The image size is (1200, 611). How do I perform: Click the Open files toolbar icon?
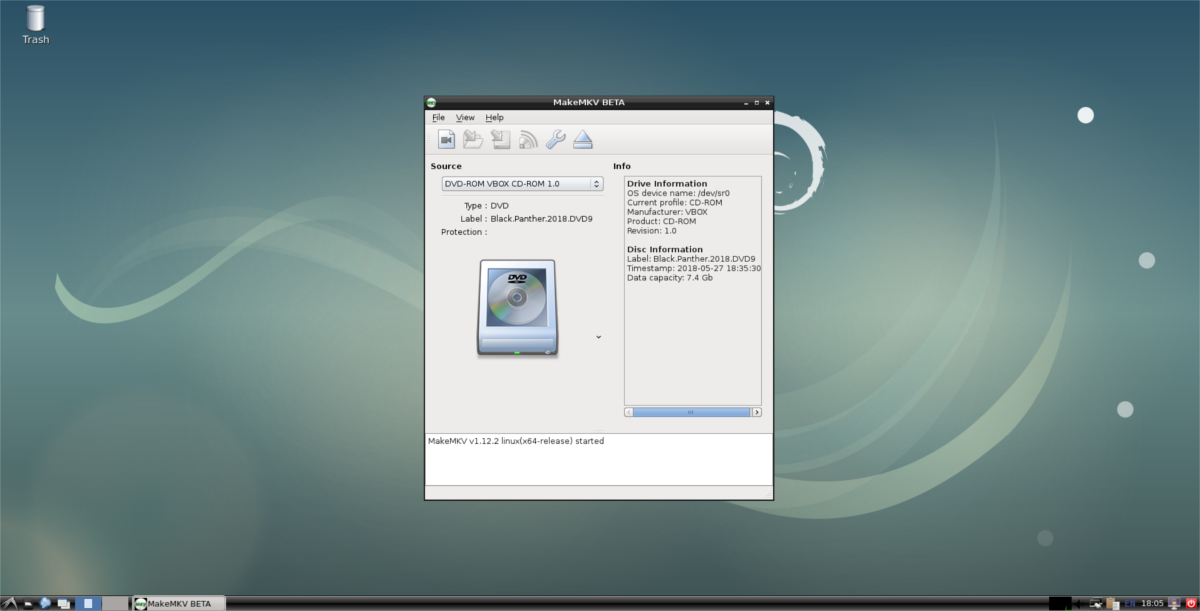(447, 140)
